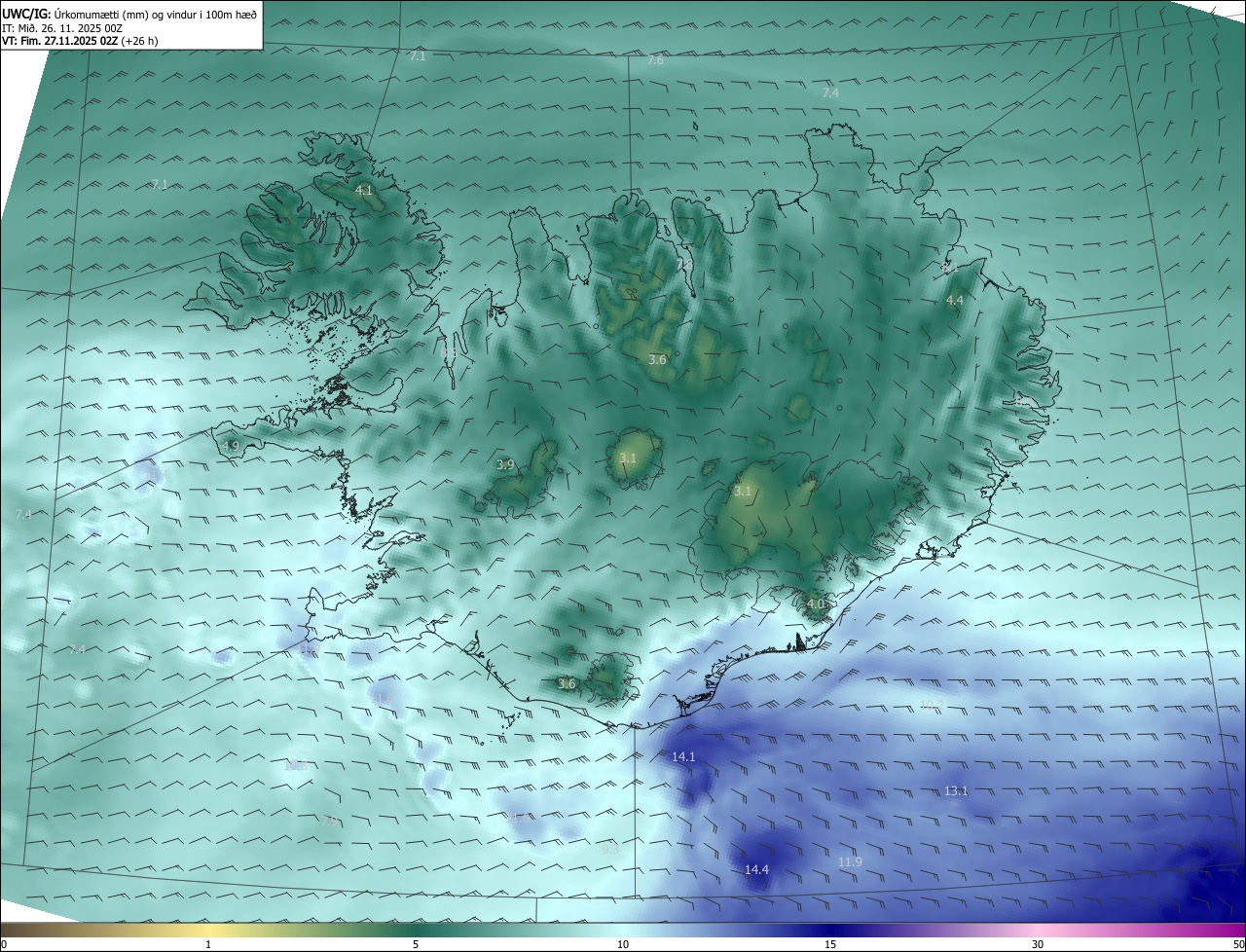Select the initial time line 'IT: Mið. 26. 11. 2025 00Z'
This screenshot has height=952, width=1246.
[x=62, y=28]
